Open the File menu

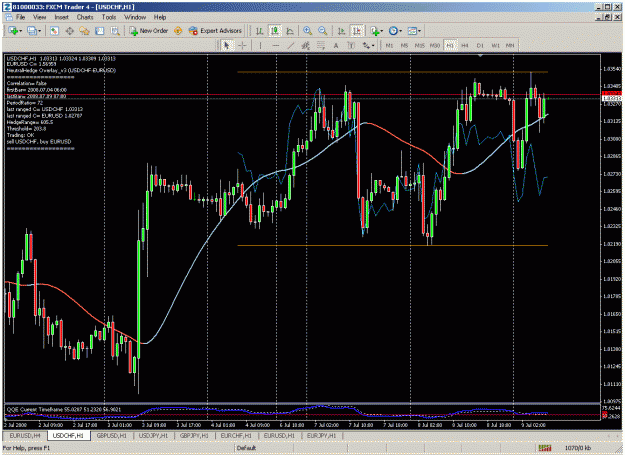pos(21,17)
